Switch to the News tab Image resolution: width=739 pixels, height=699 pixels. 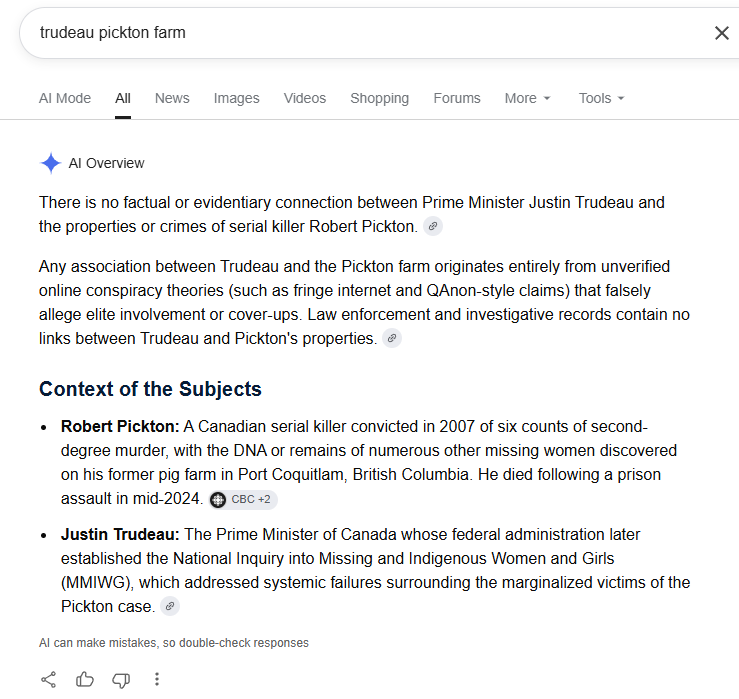point(172,98)
